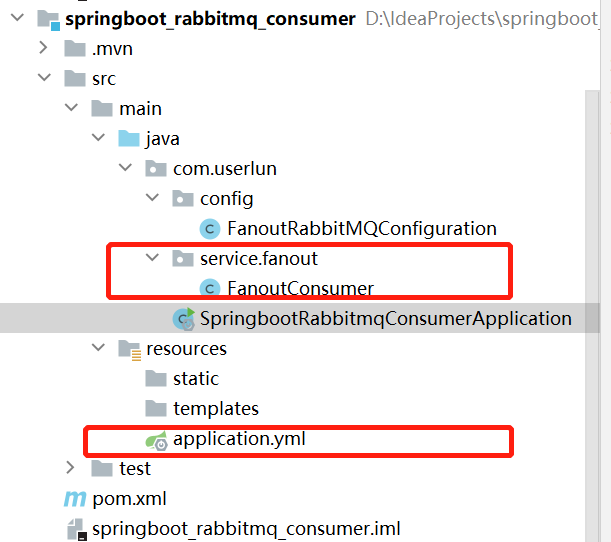Open FanoutRabbitMQConfiguration class
The height and width of the screenshot is (542, 611).
click(x=362, y=229)
